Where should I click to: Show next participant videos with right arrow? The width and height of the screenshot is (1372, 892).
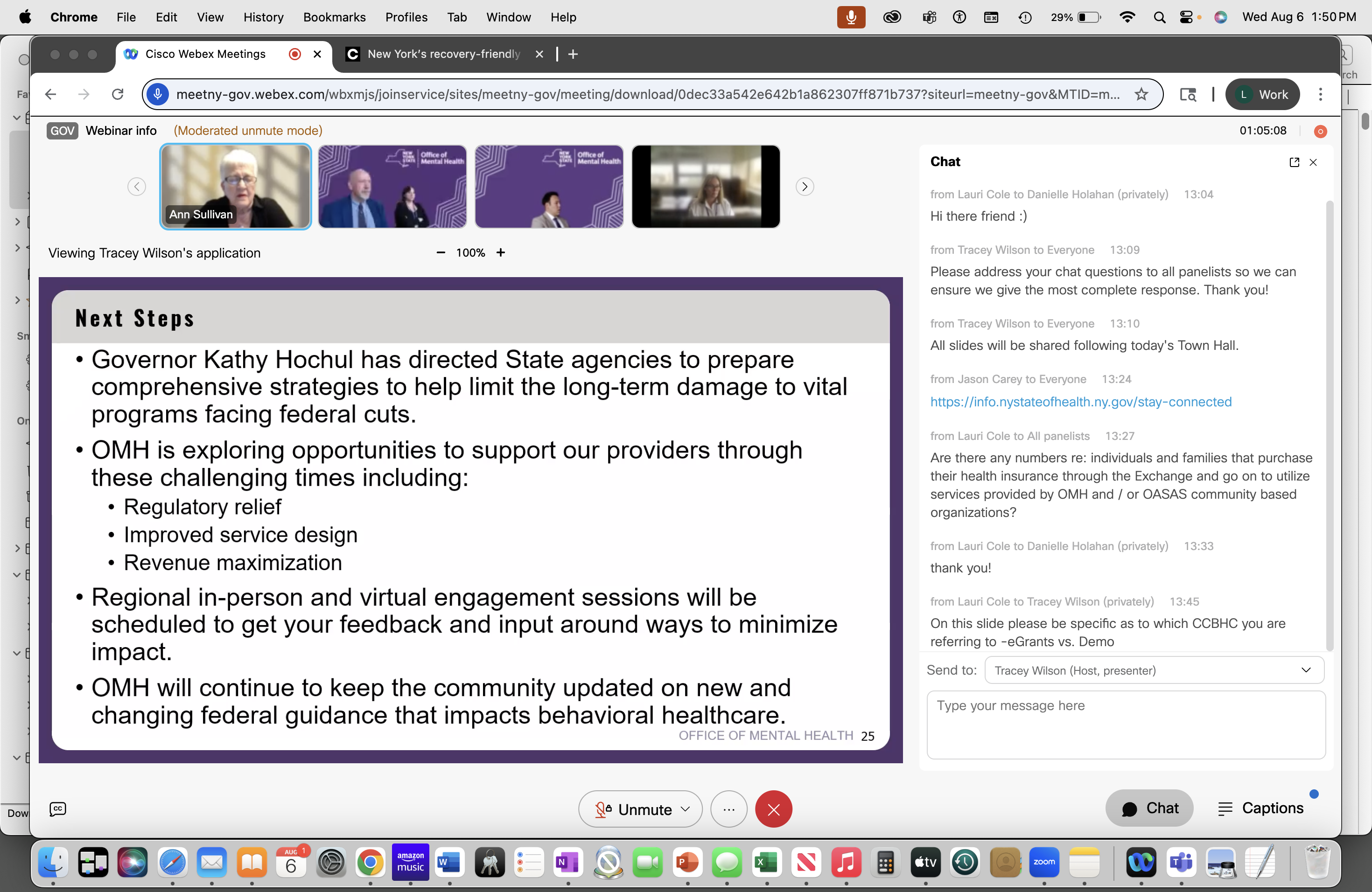click(805, 187)
